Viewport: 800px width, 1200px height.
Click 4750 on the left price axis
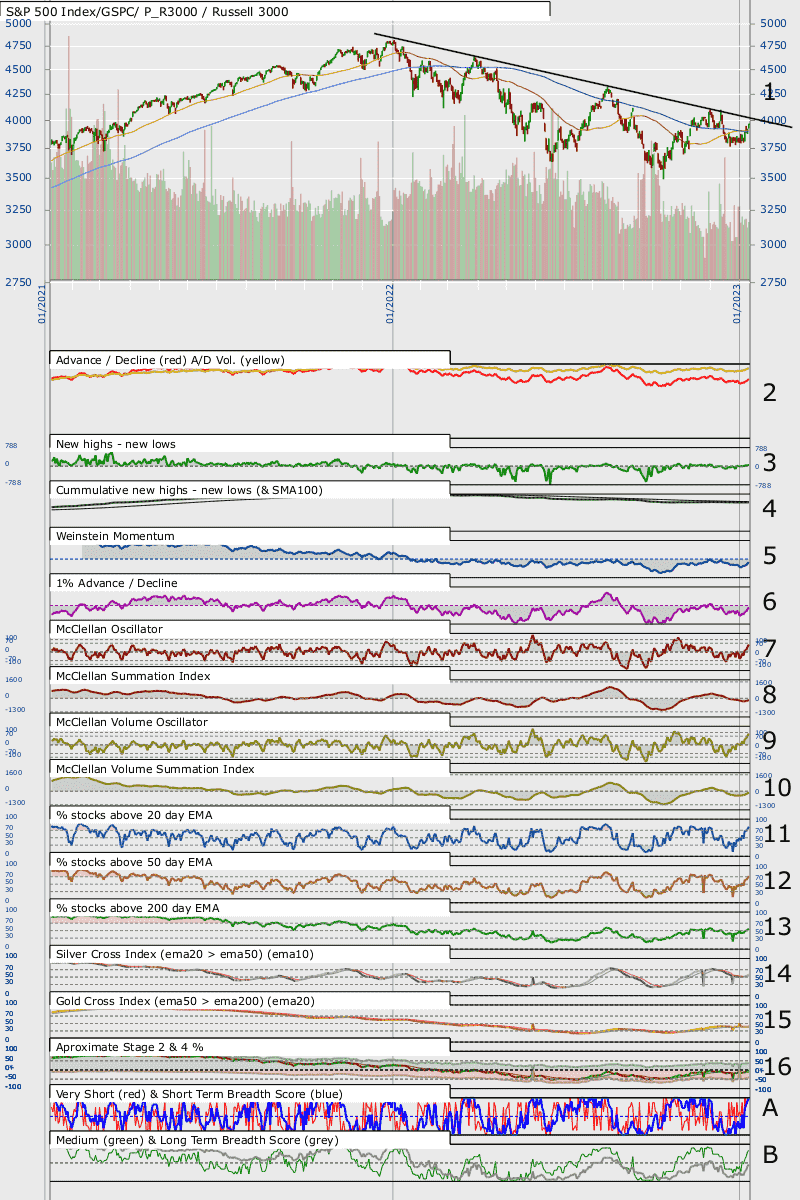[19, 46]
